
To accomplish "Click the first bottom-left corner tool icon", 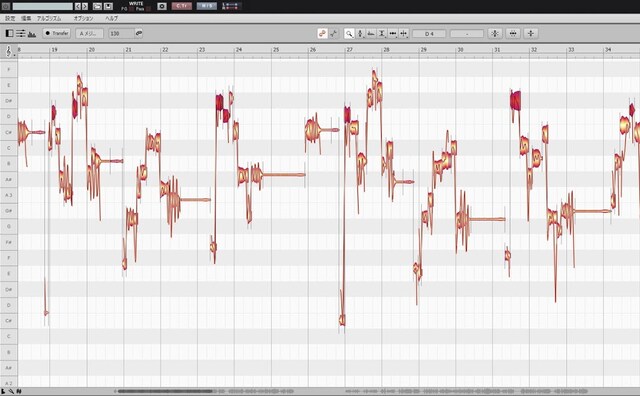I will click(x=3, y=391).
